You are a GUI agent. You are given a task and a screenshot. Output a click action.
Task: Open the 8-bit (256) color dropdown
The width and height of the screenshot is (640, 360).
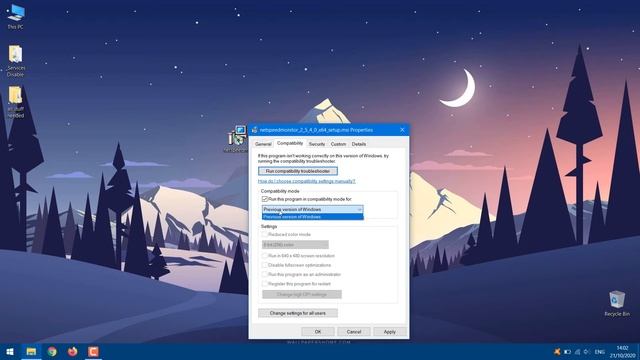click(295, 244)
